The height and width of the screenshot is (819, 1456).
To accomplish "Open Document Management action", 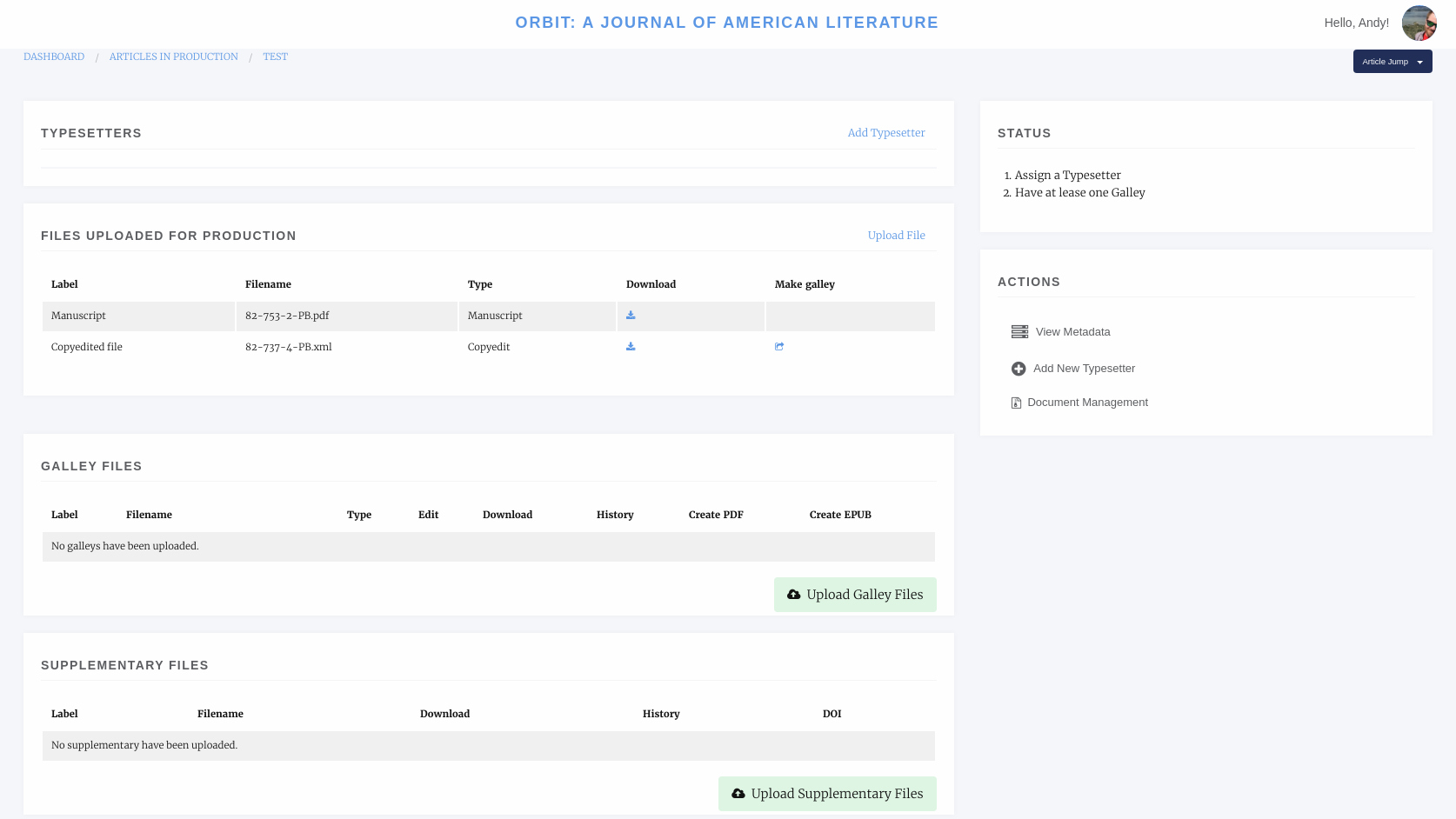I will [x=1087, y=403].
